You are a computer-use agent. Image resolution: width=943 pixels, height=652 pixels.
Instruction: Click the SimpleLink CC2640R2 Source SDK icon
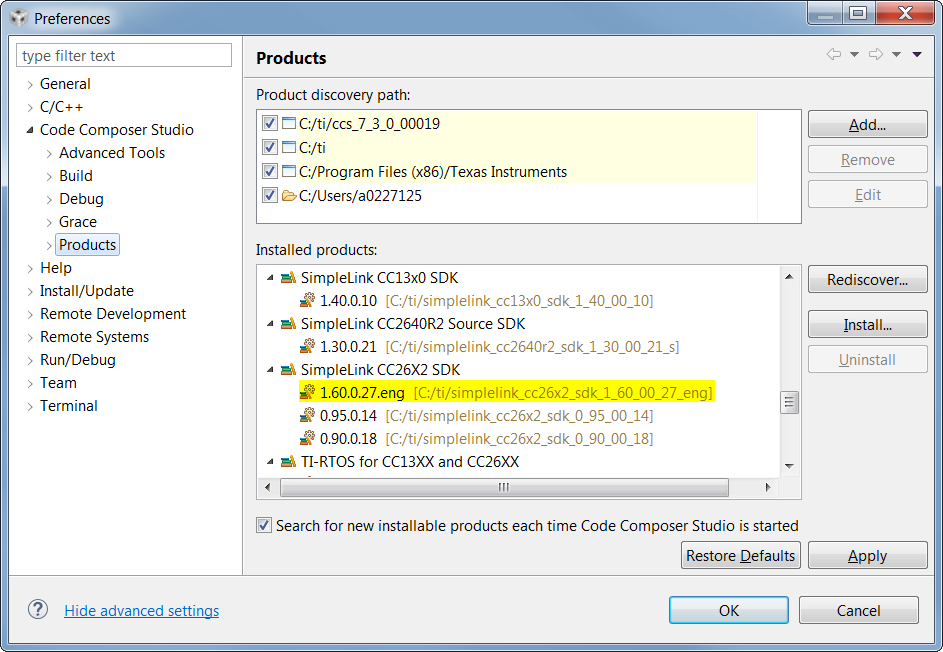288,324
